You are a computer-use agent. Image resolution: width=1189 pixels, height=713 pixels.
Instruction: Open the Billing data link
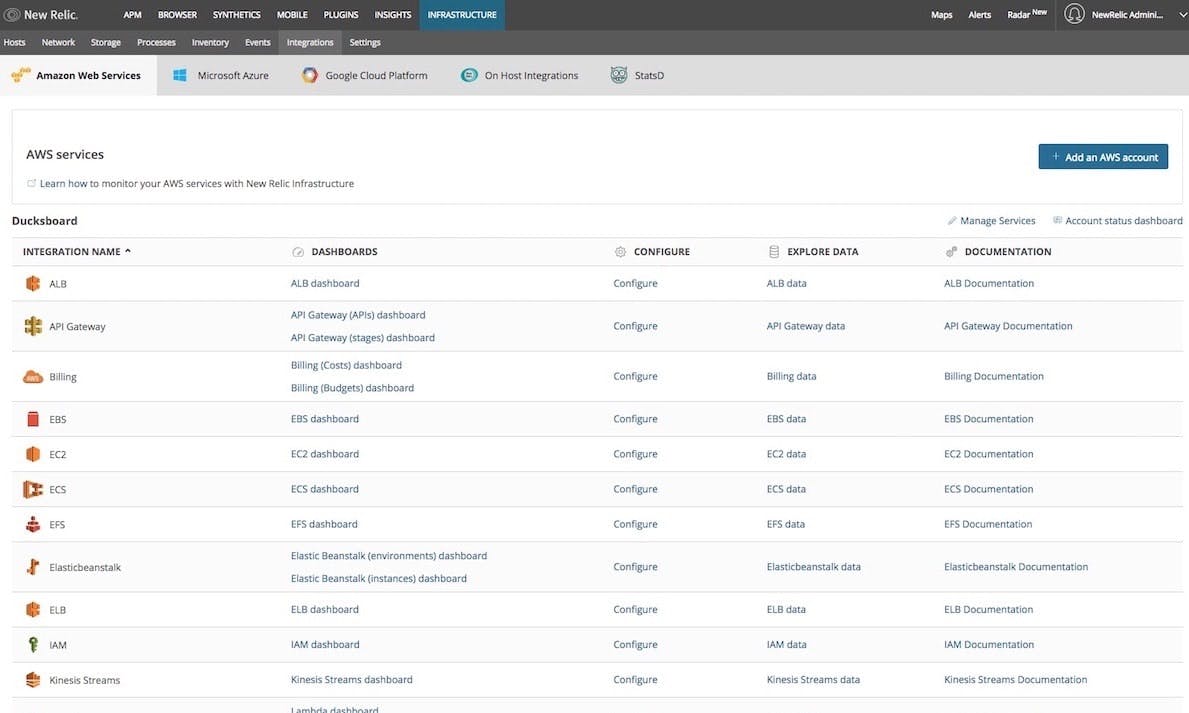792,376
